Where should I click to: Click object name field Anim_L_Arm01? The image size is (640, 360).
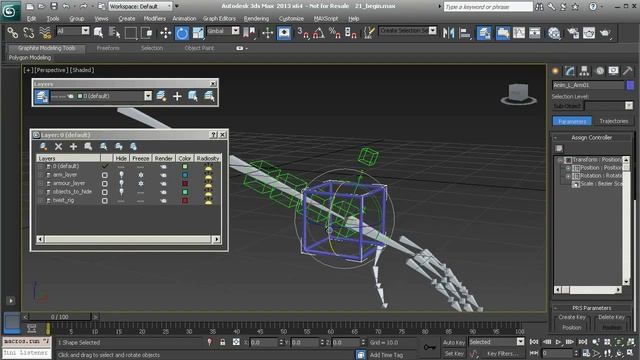[x=588, y=85]
